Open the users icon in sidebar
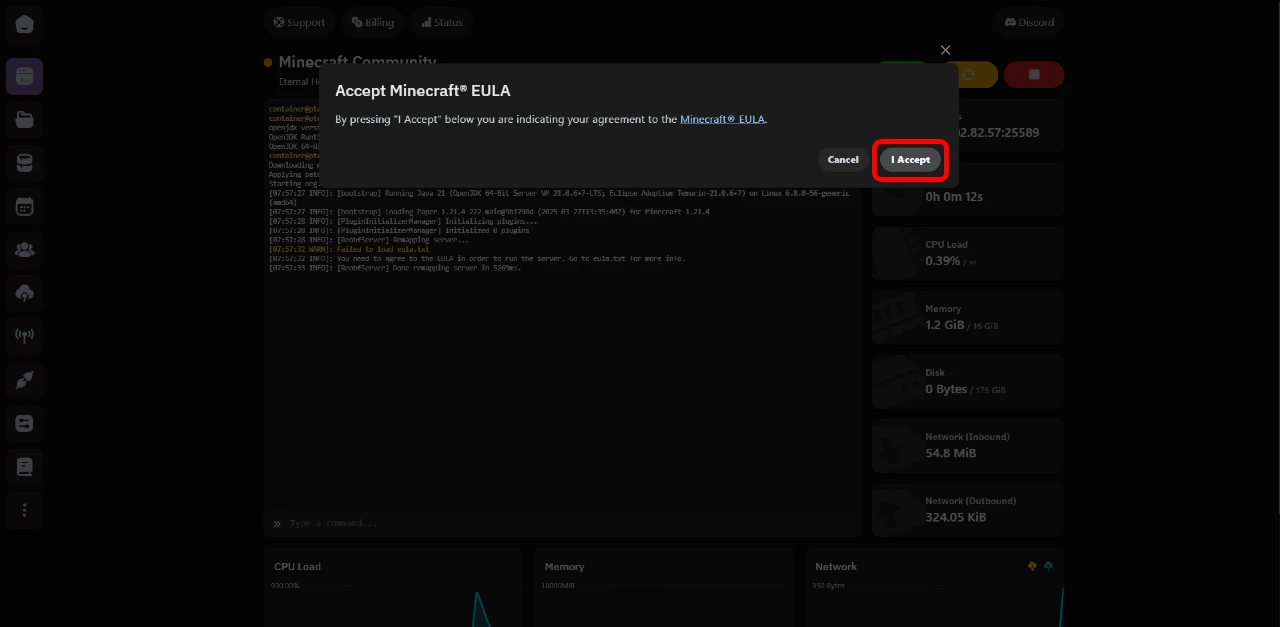The height and width of the screenshot is (627, 1280). (x=24, y=250)
